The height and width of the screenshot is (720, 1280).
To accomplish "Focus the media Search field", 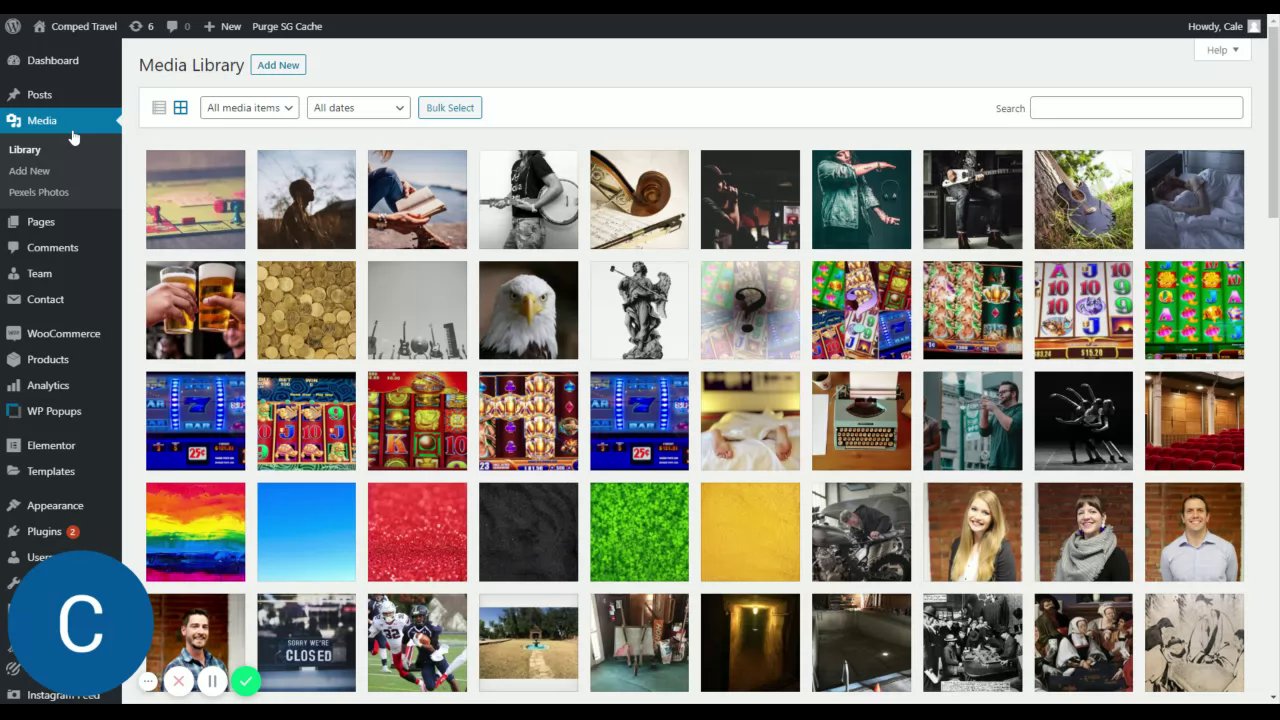I will coord(1136,107).
